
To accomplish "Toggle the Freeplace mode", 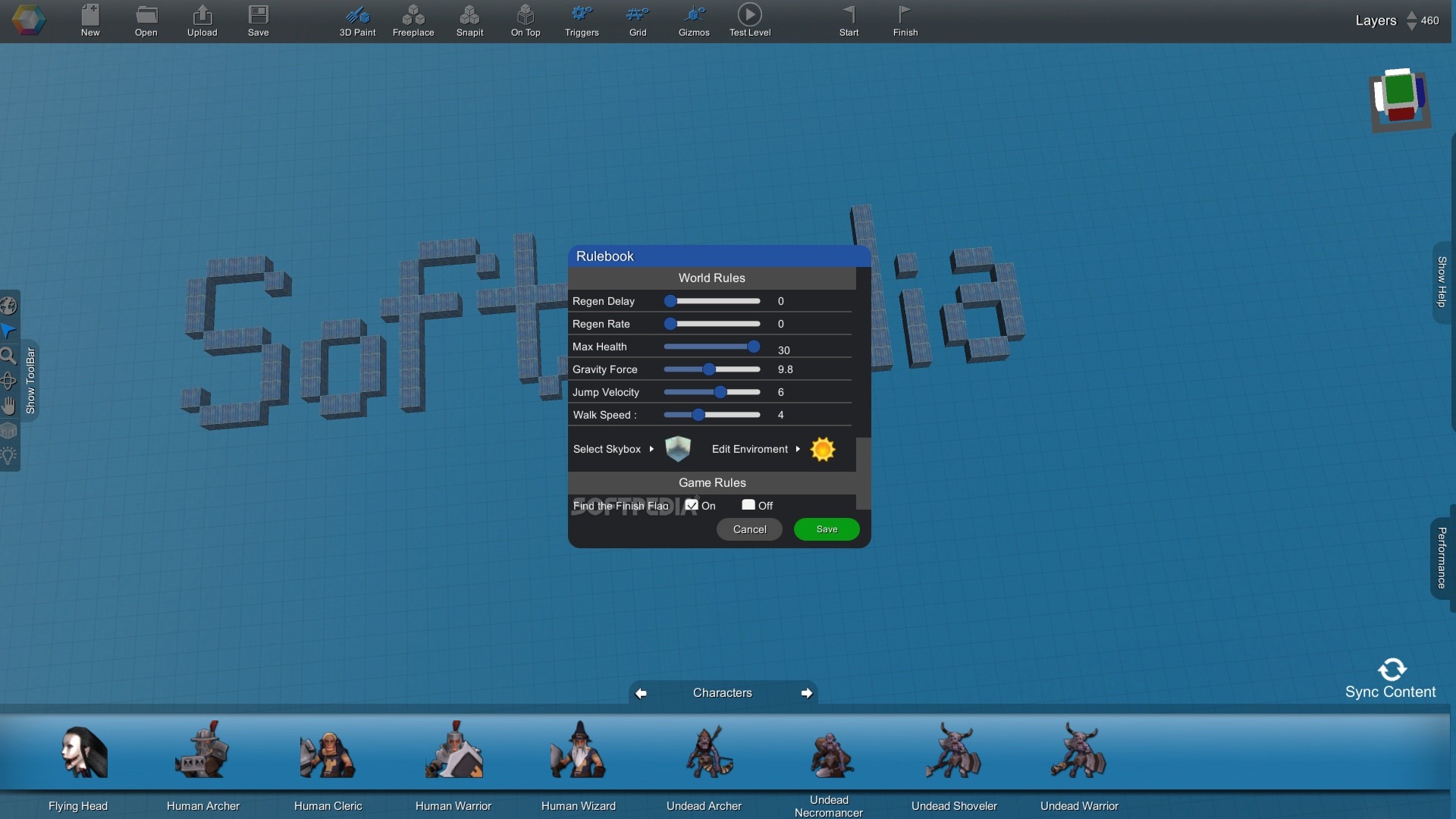I will 413,20.
